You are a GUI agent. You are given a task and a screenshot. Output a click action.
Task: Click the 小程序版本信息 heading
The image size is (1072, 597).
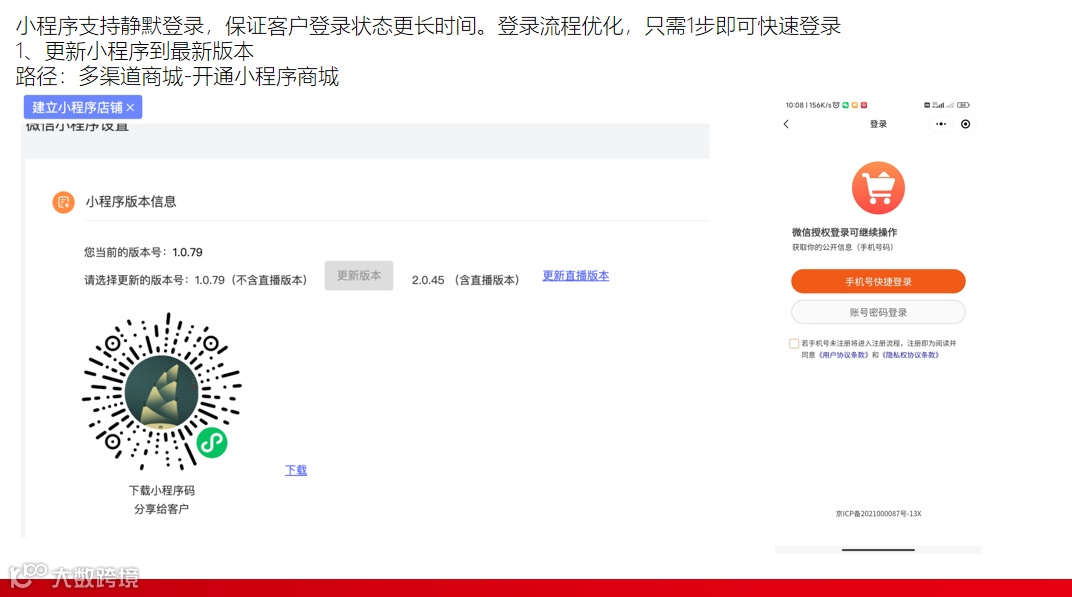[131, 202]
